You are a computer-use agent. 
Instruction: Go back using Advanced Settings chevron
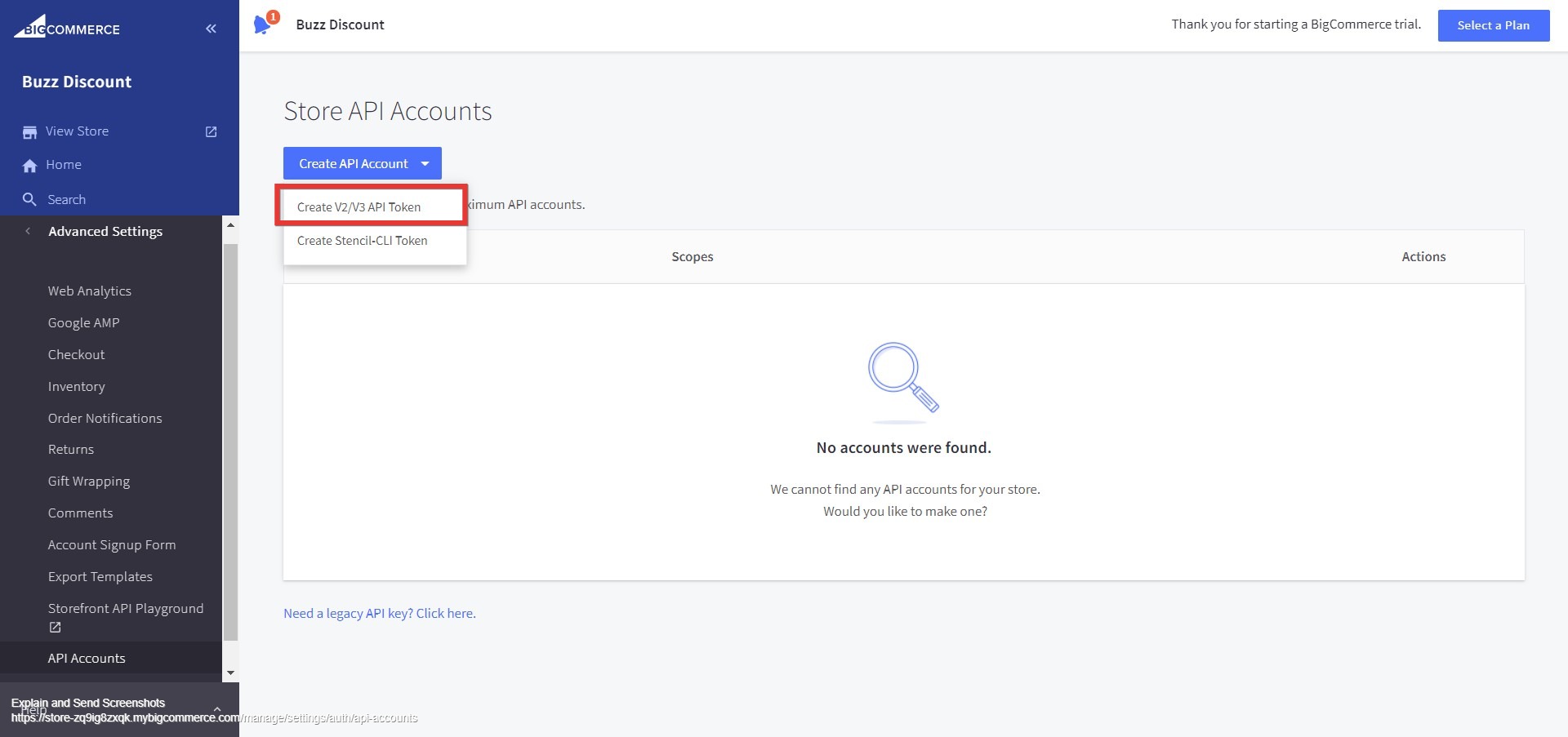click(x=28, y=231)
